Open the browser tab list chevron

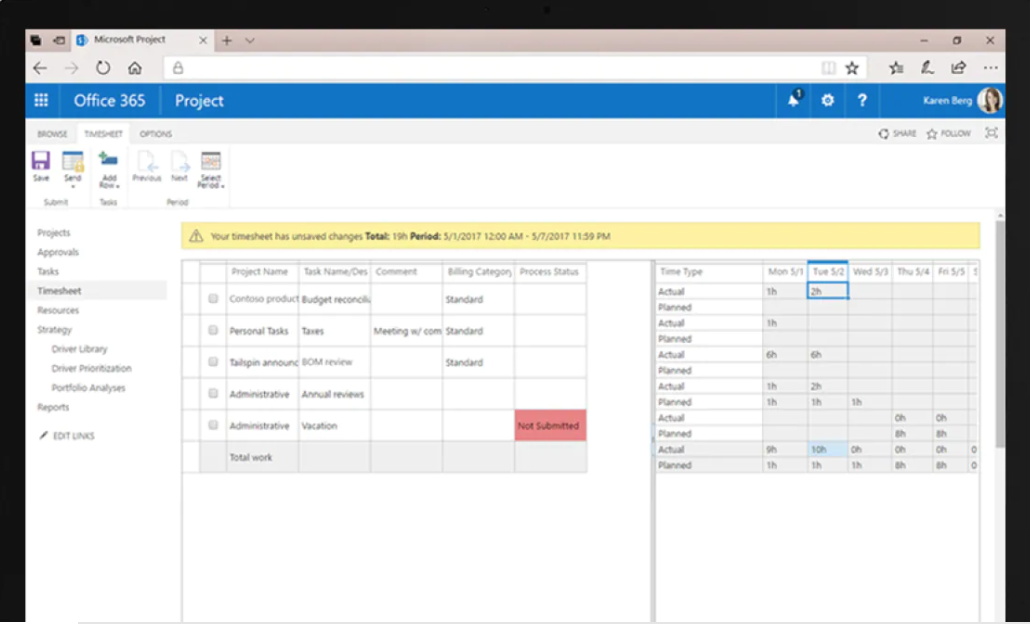(x=250, y=41)
